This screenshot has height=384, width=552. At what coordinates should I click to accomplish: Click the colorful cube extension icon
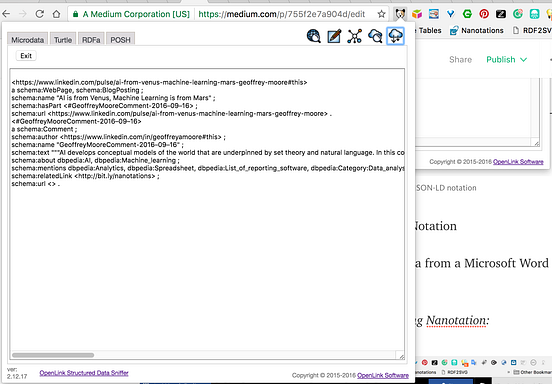point(417,14)
